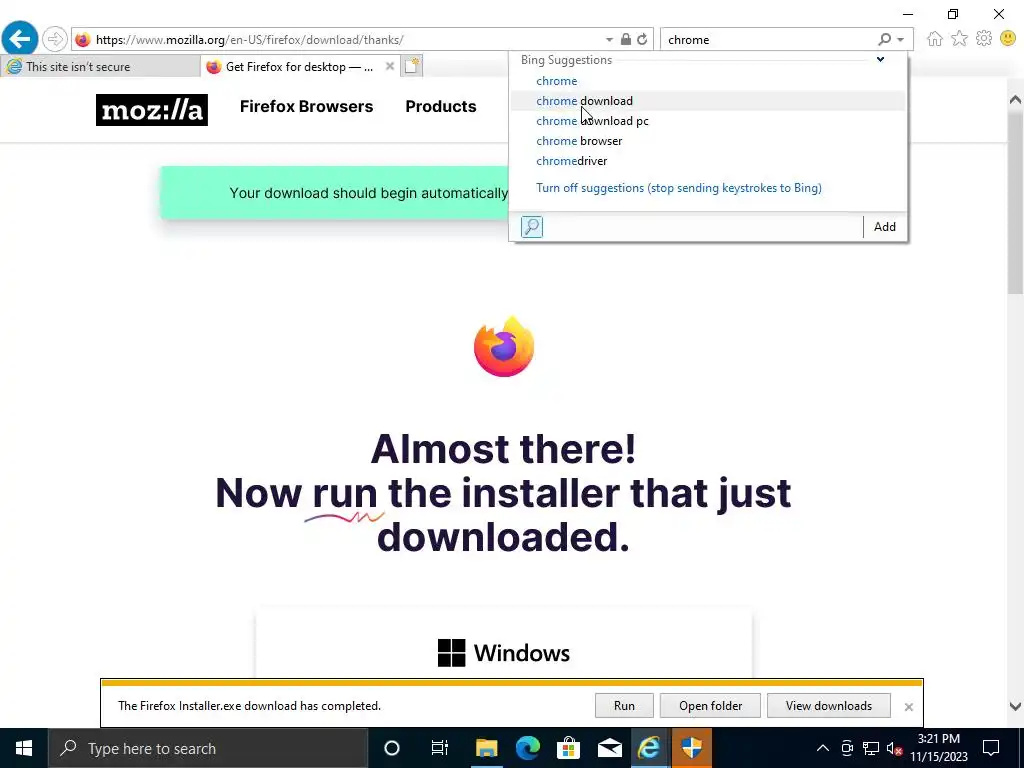Open Task View icon

(440, 748)
